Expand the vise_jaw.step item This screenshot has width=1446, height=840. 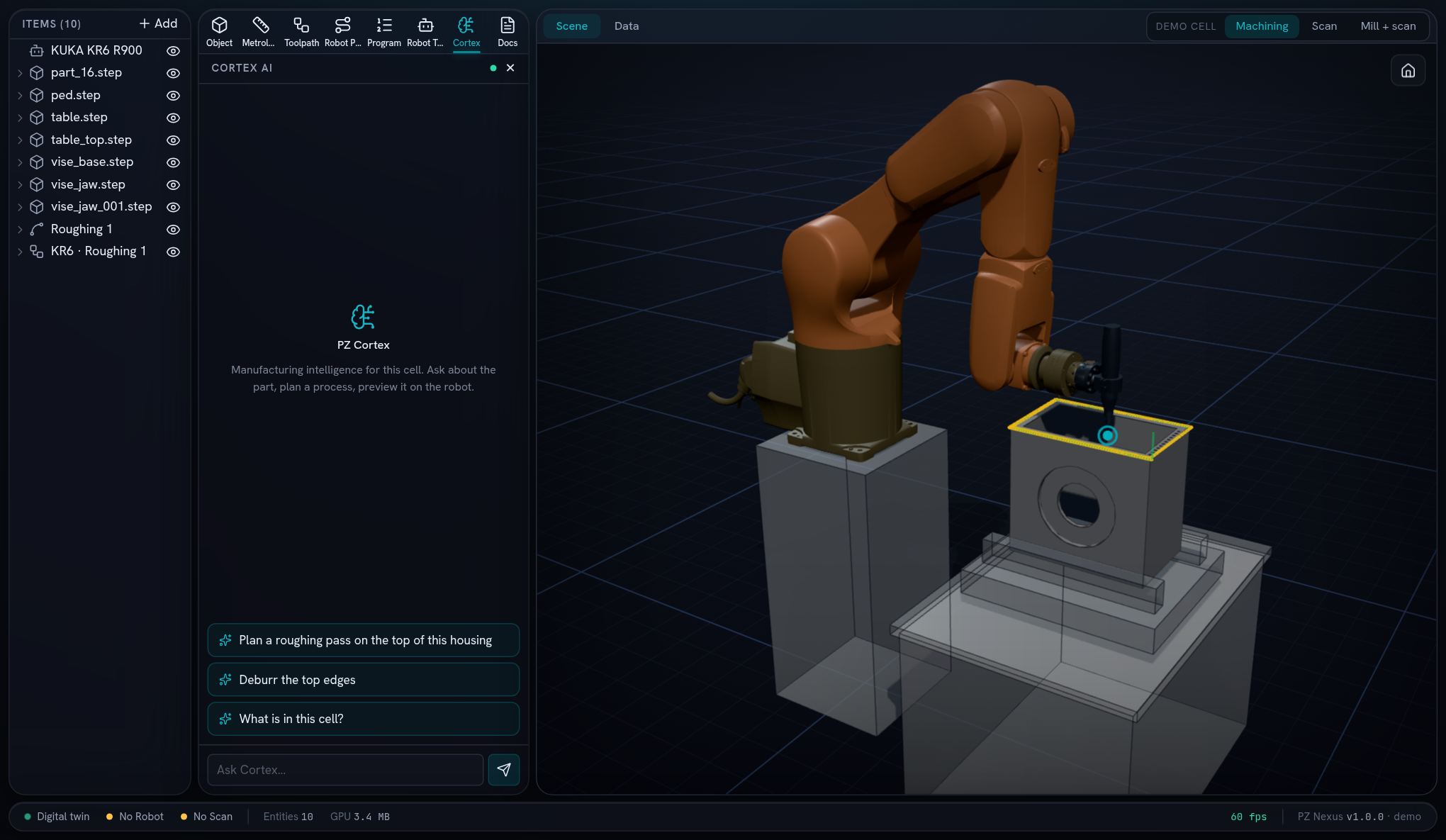point(20,185)
